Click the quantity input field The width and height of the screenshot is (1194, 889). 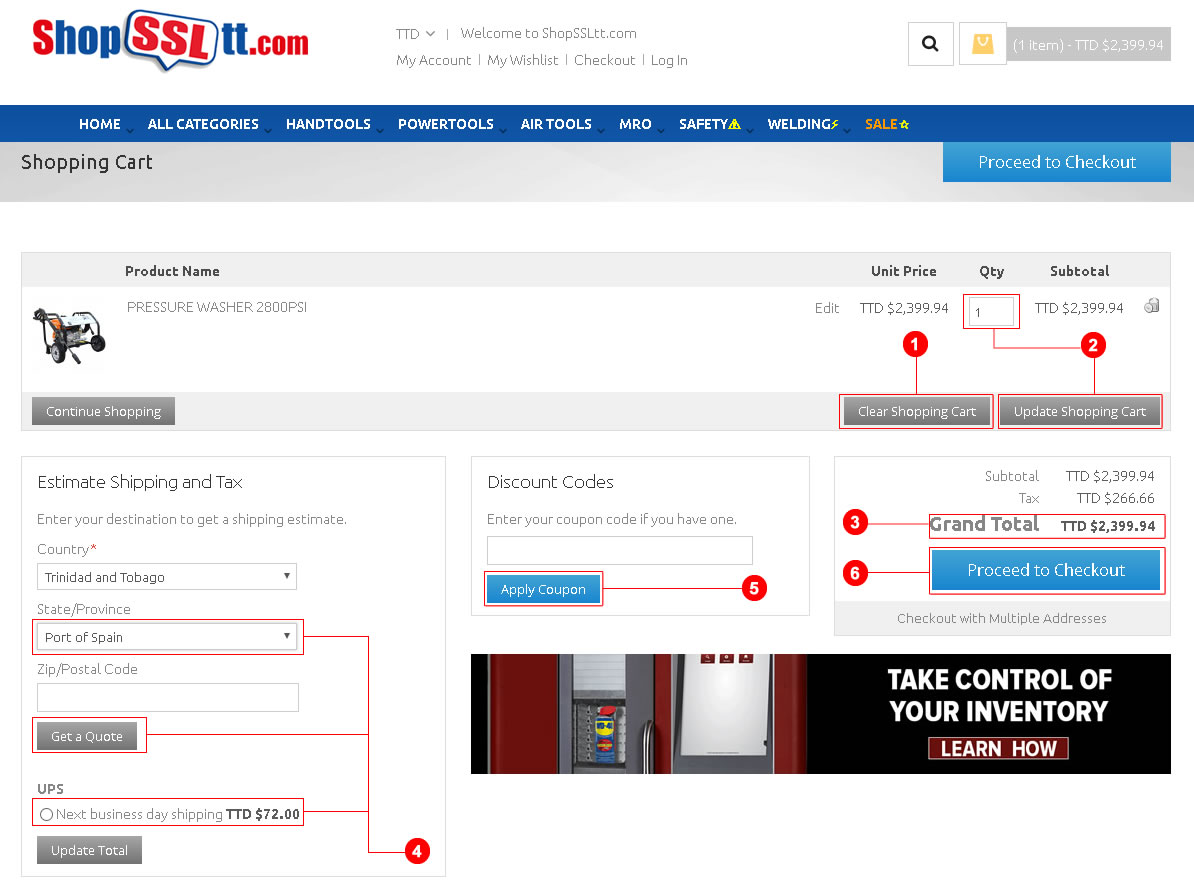tap(991, 312)
